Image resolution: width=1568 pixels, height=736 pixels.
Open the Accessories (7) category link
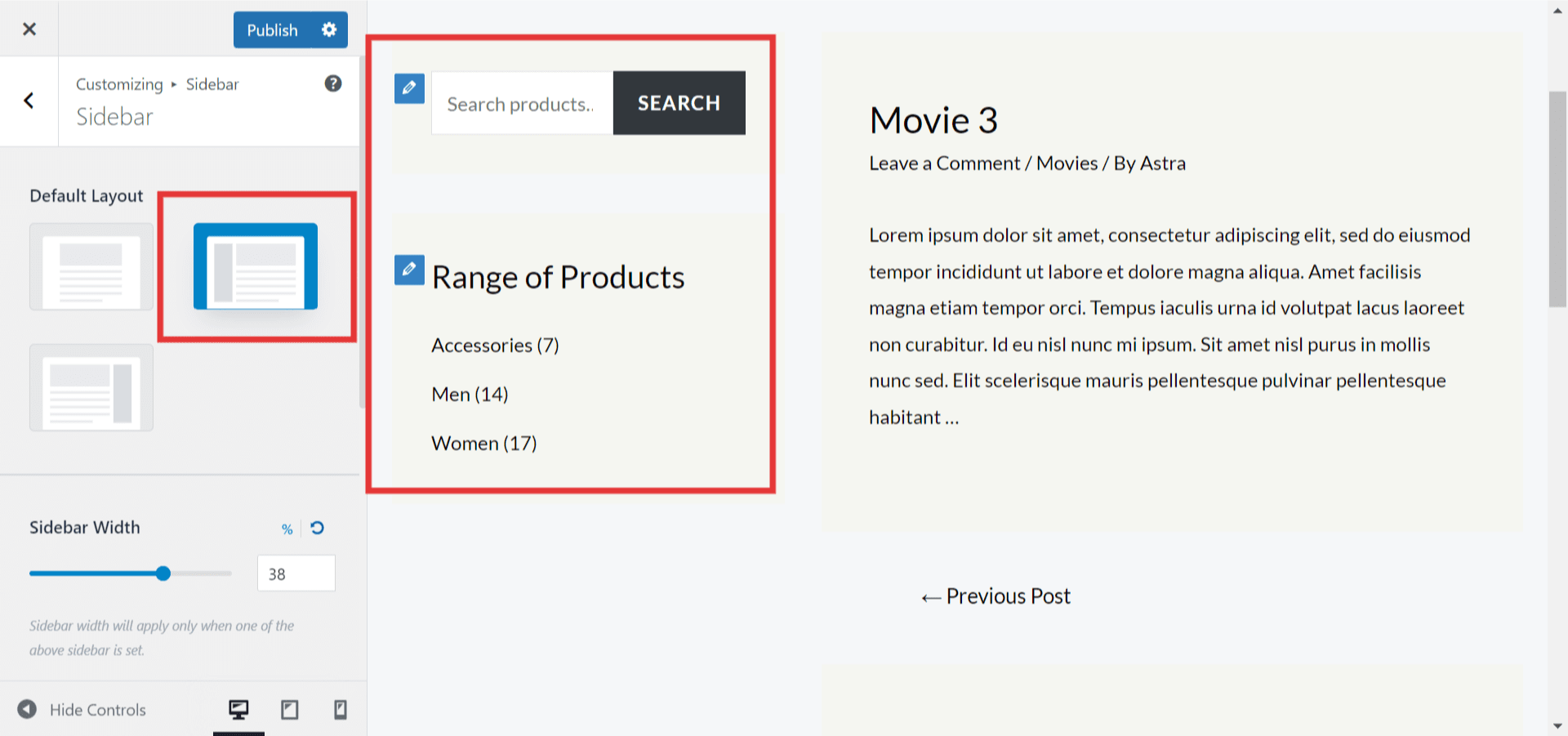495,346
